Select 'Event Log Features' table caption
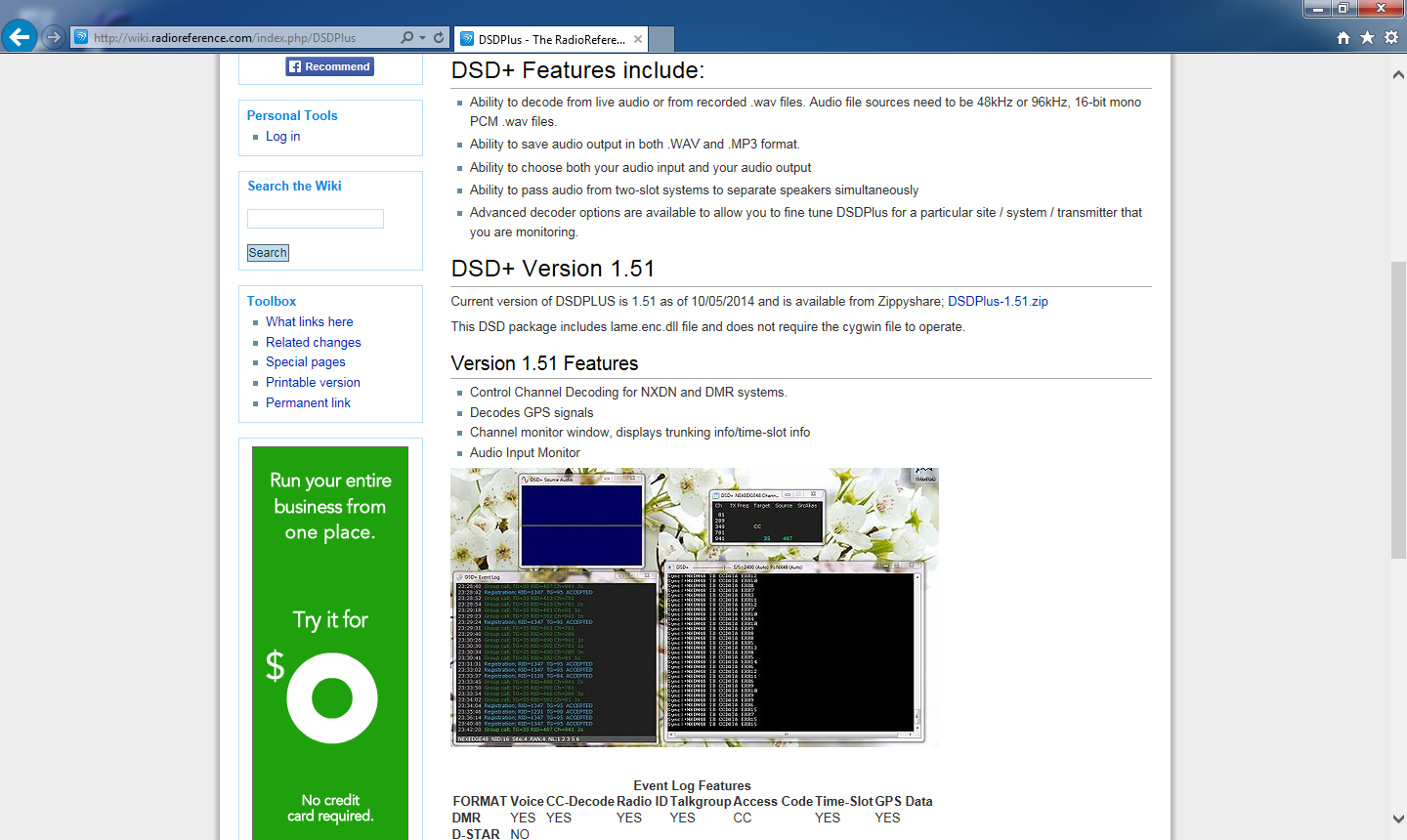Viewport: 1407px width, 840px height. tap(692, 785)
